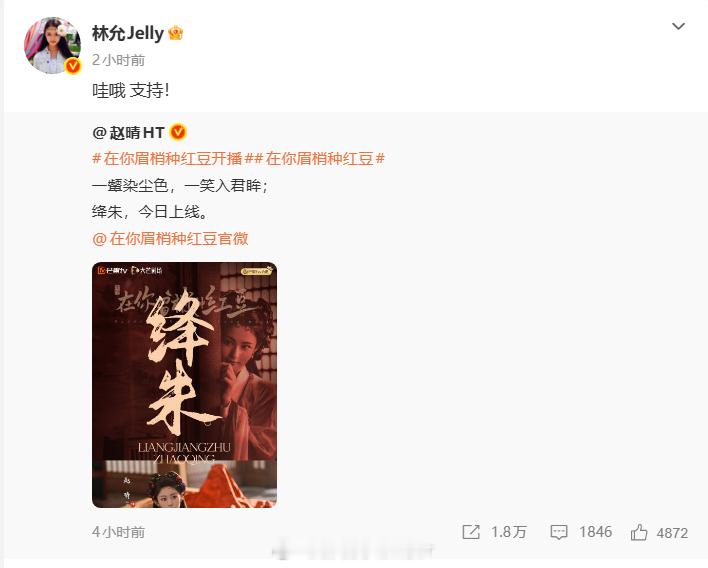Open the mentioned user @赵晴HT
The width and height of the screenshot is (708, 568).
pos(128,133)
